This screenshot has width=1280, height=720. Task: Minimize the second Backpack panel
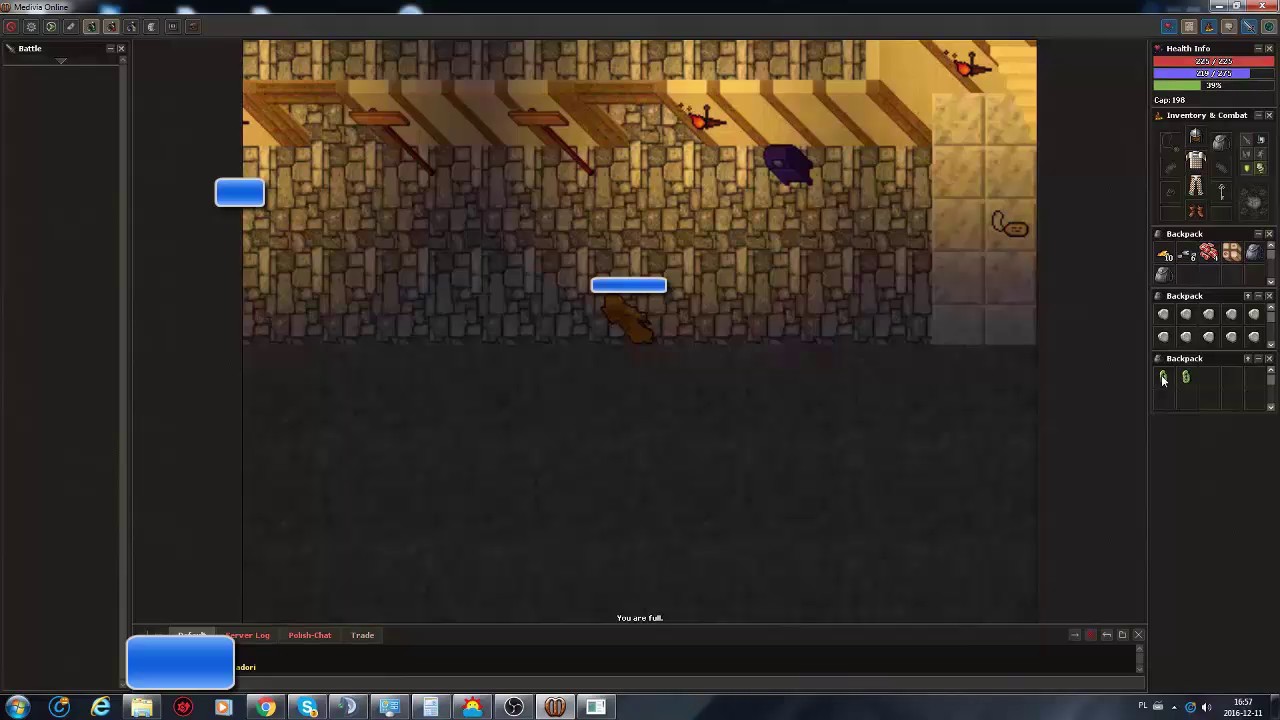pyautogui.click(x=1258, y=296)
